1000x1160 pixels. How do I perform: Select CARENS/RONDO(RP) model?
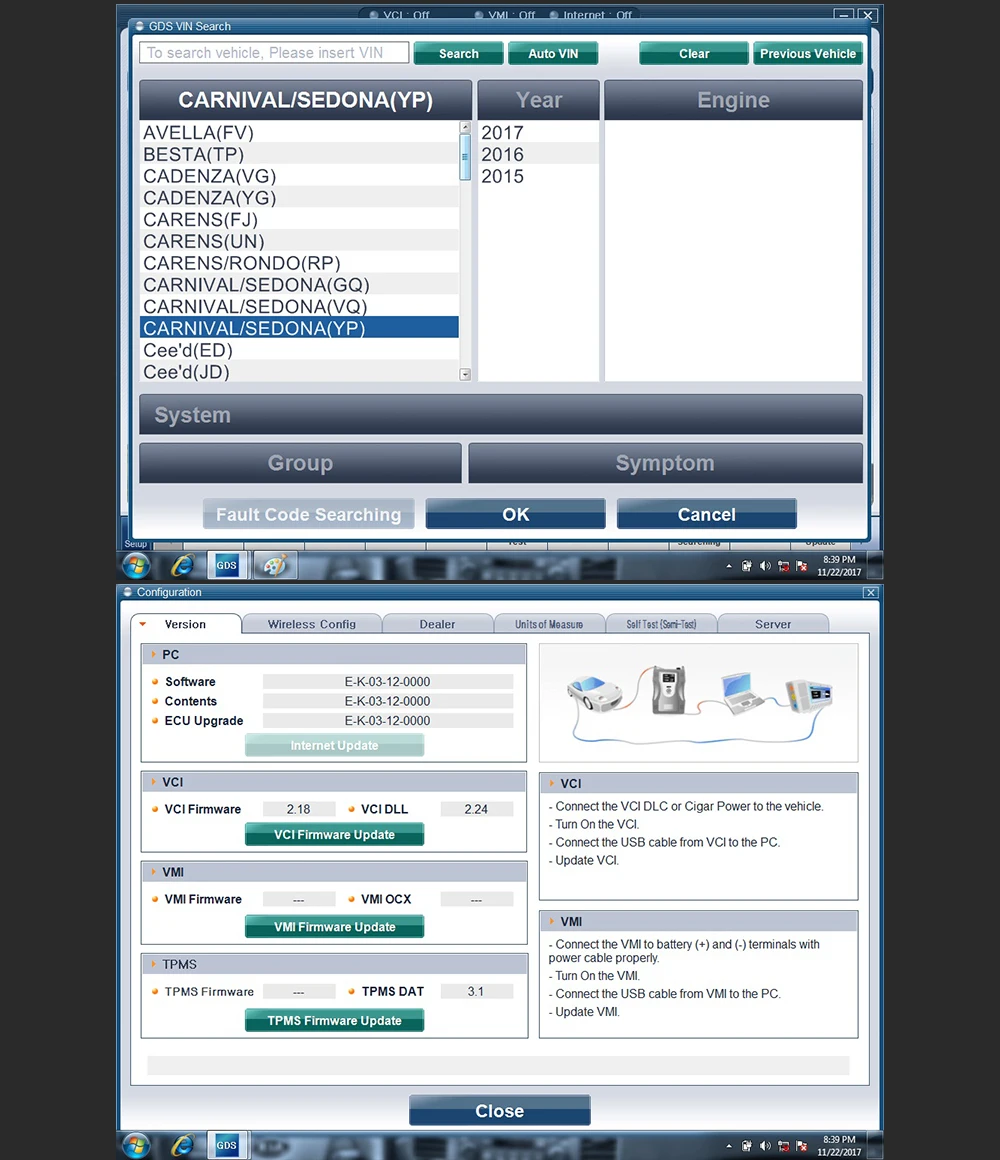point(299,263)
